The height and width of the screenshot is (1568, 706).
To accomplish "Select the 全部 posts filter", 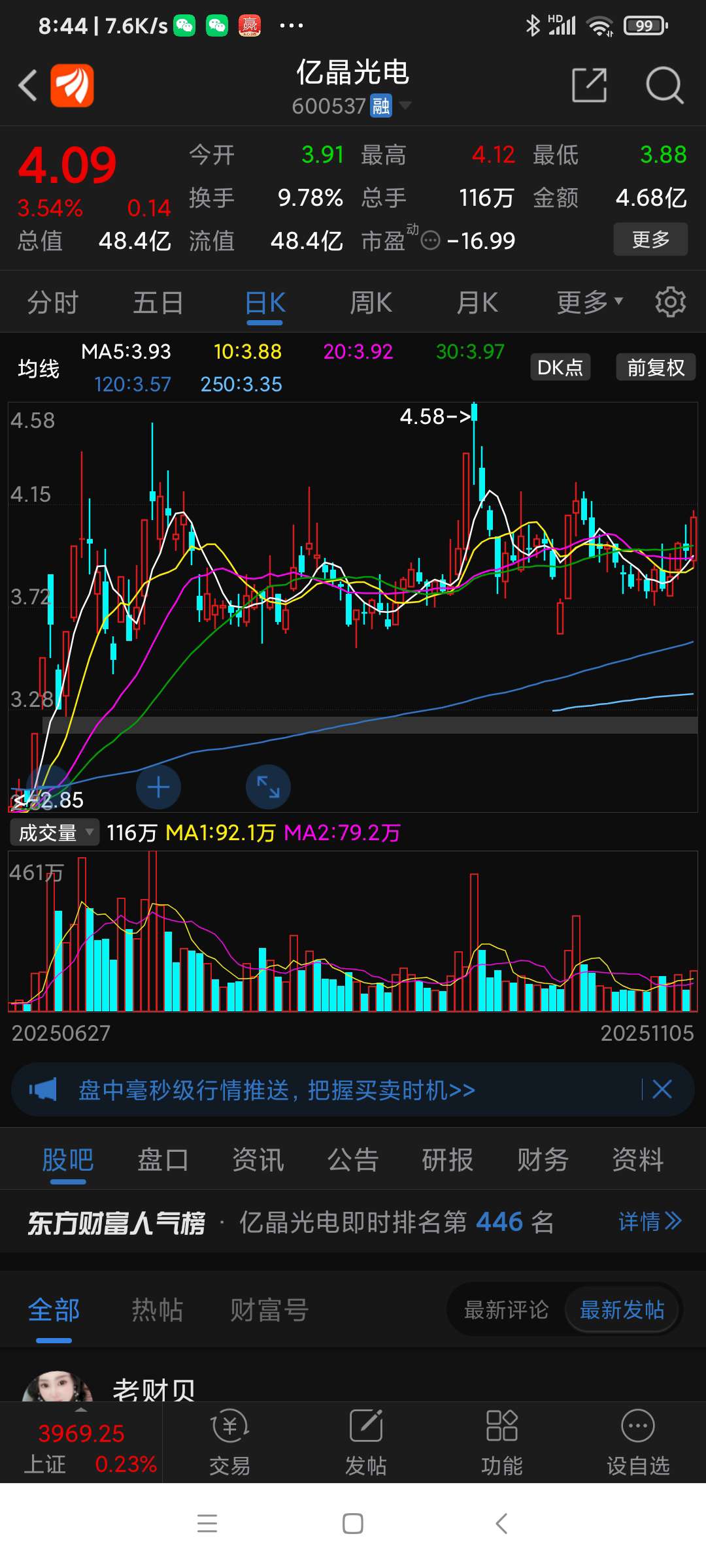I will coord(54,1310).
